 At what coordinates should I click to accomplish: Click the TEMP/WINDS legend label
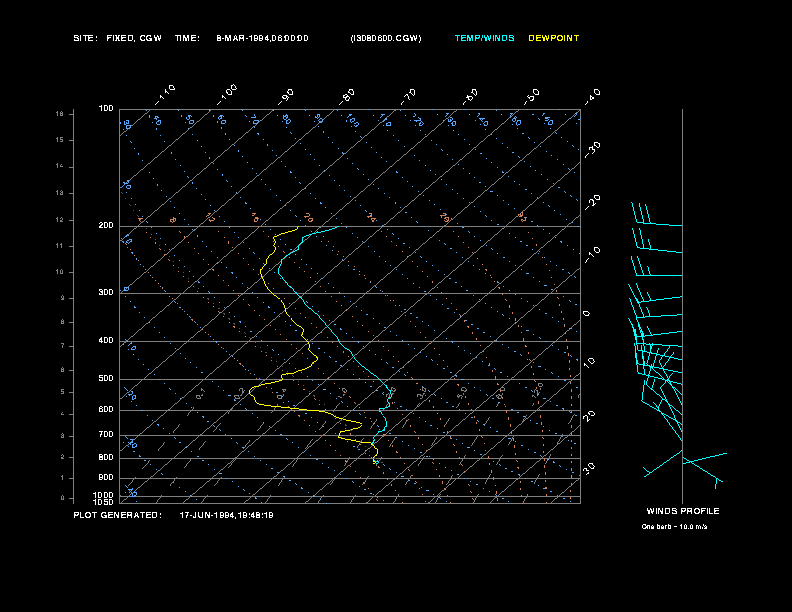click(484, 38)
